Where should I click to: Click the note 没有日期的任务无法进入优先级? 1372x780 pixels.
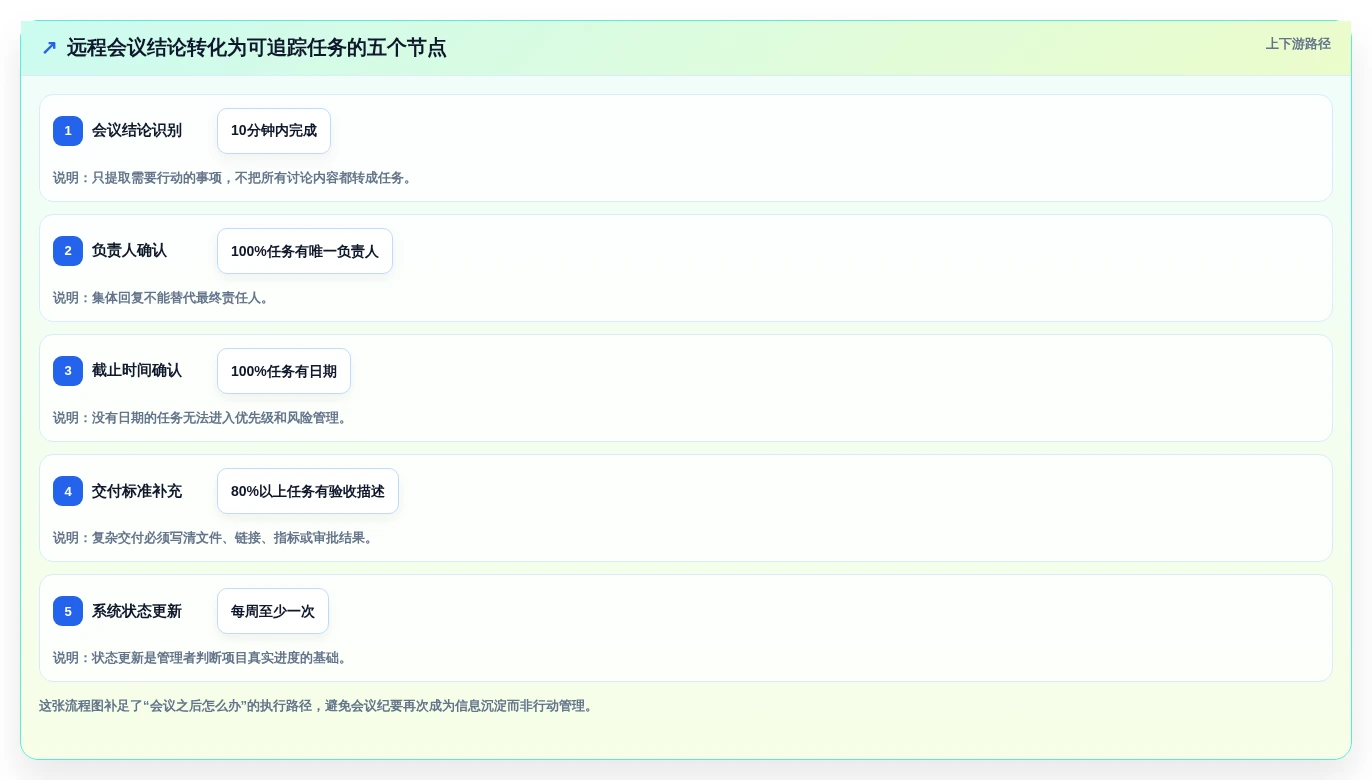tap(202, 418)
